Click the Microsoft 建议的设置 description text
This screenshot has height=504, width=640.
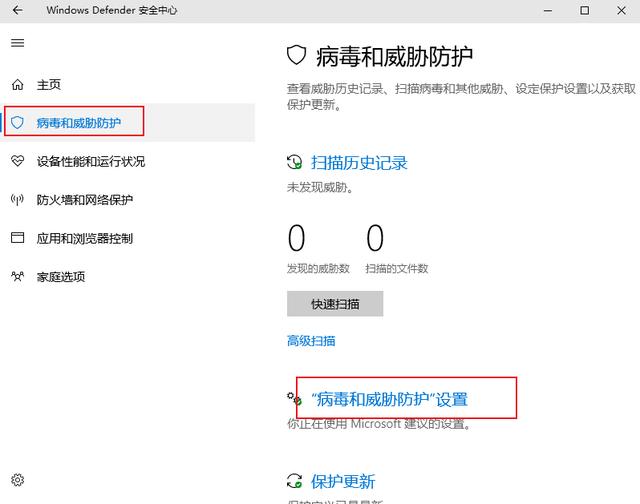[379, 424]
